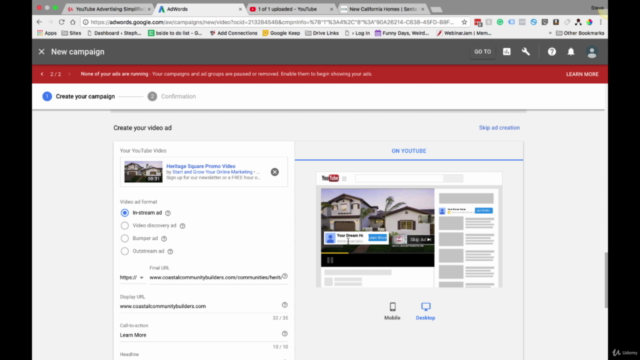
Task: Close the New campaign editor
Action: click(x=42, y=52)
